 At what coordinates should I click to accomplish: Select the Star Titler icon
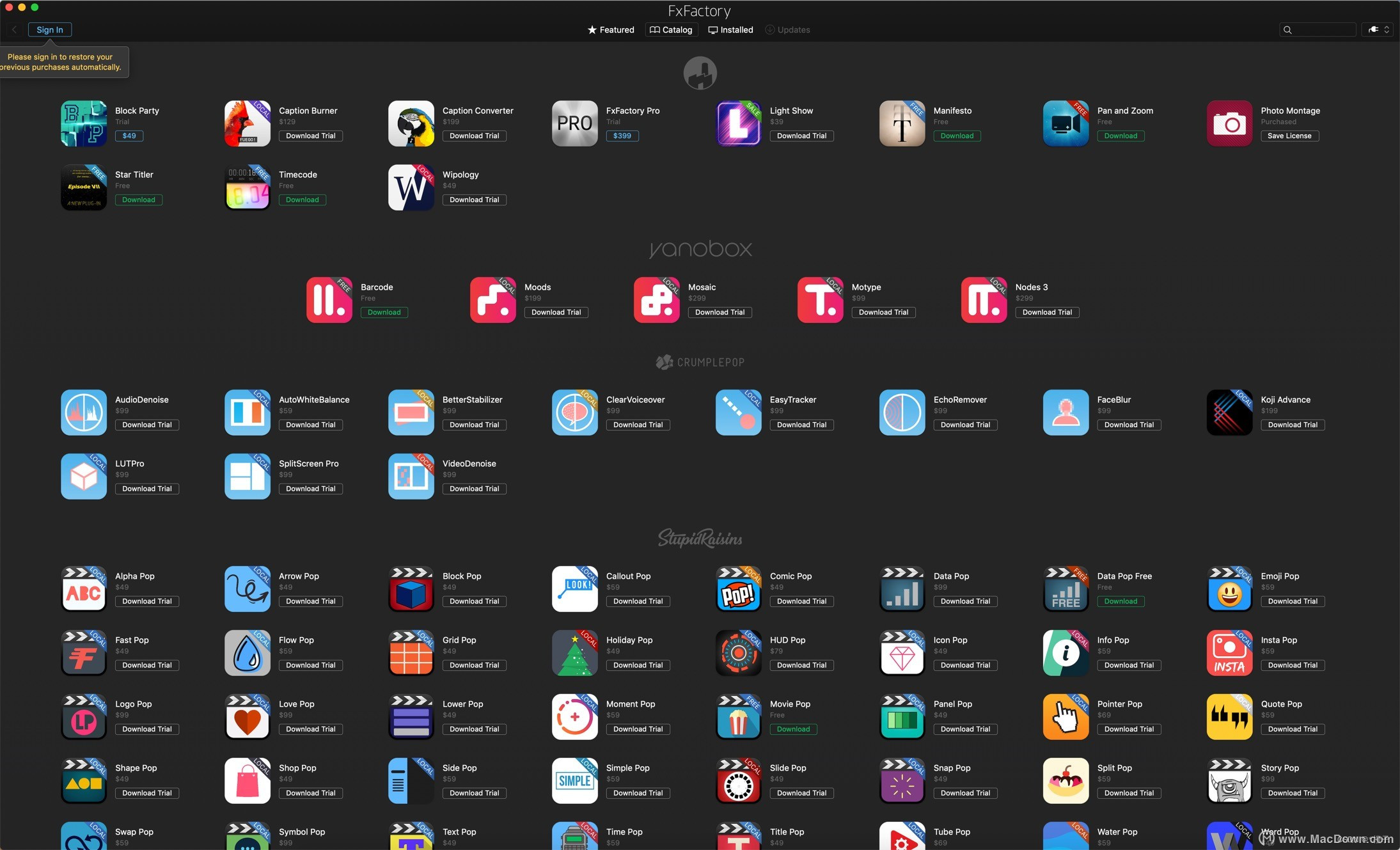tap(84, 187)
